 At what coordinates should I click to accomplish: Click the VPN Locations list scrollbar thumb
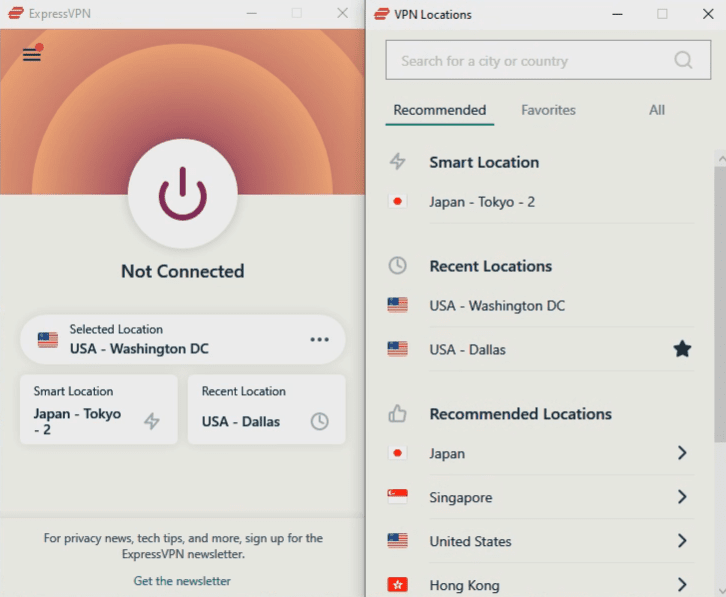click(720, 304)
